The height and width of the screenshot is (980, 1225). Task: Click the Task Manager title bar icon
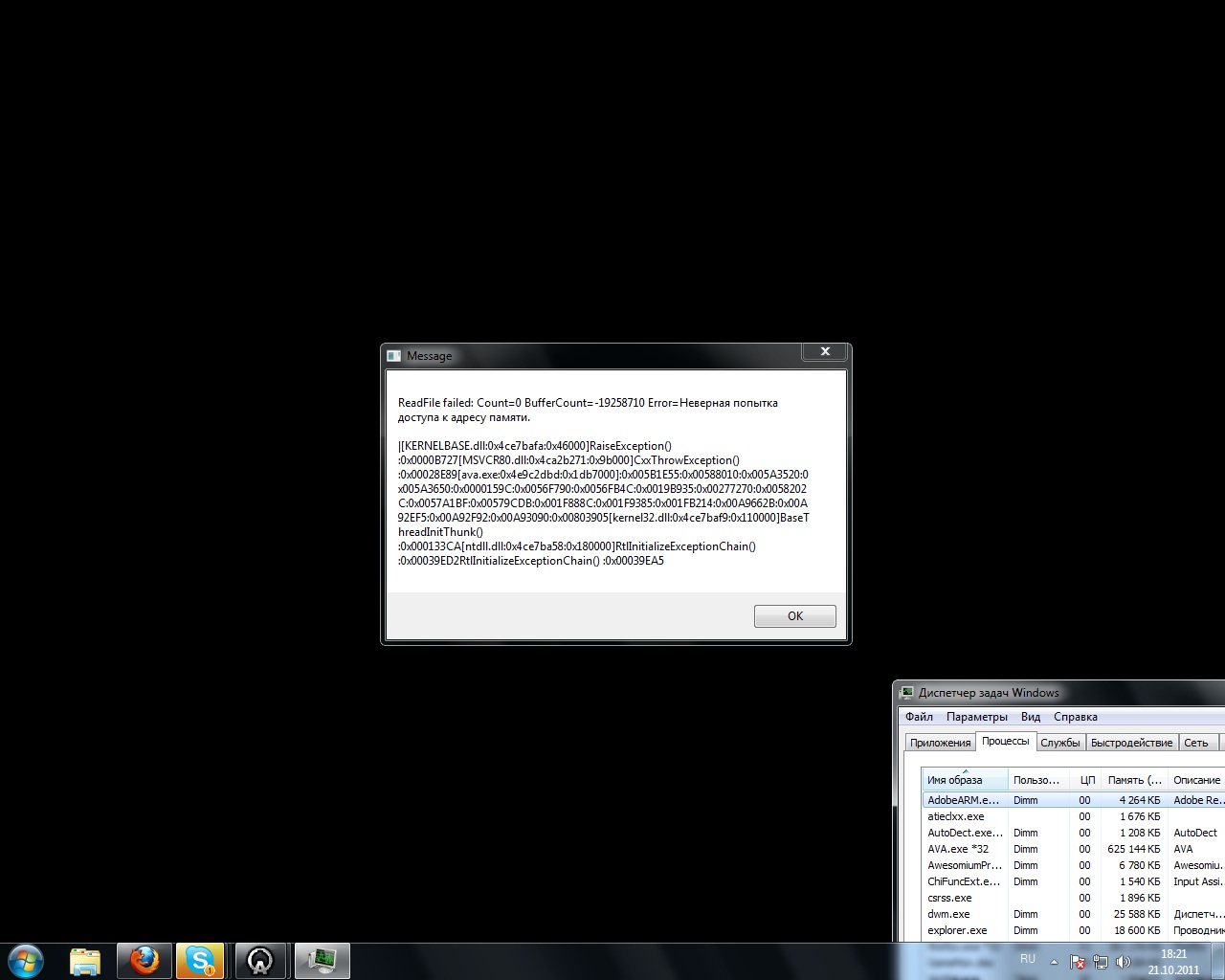[906, 693]
